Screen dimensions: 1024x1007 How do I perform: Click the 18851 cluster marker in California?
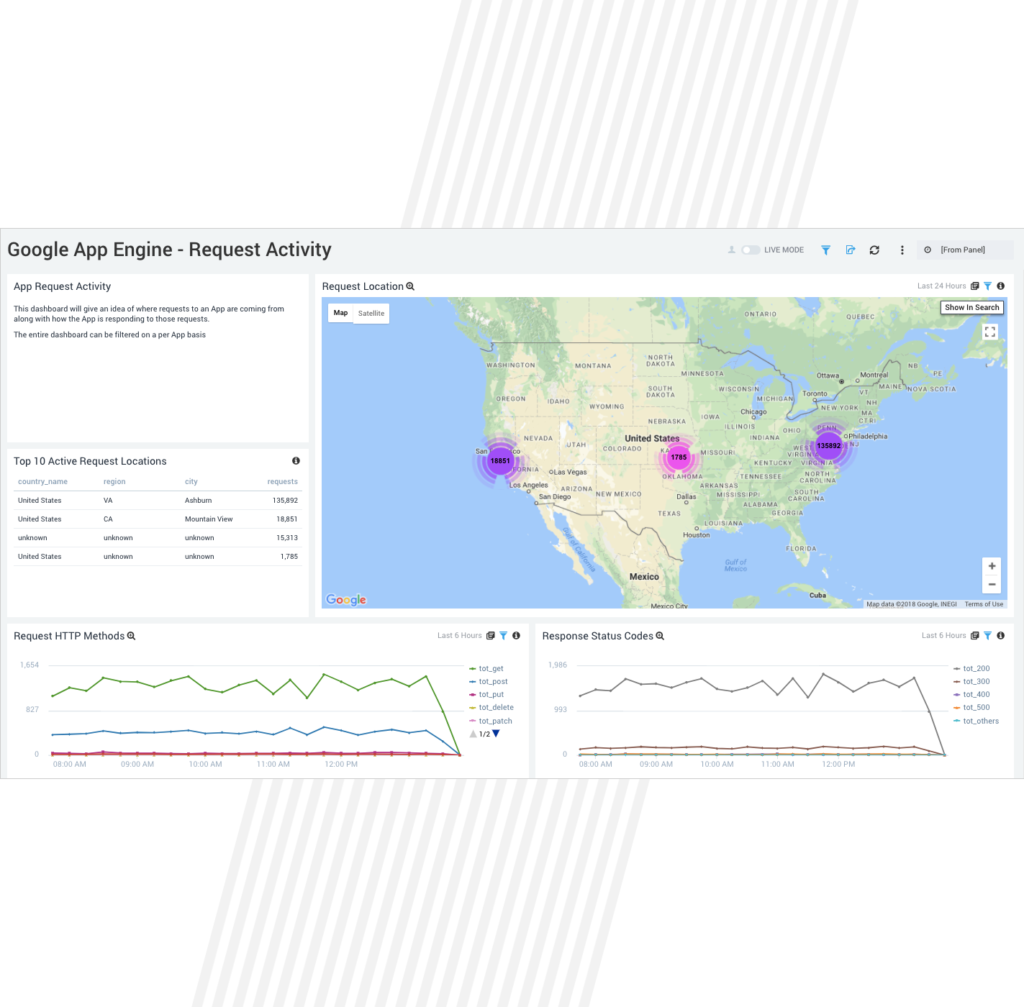point(500,460)
